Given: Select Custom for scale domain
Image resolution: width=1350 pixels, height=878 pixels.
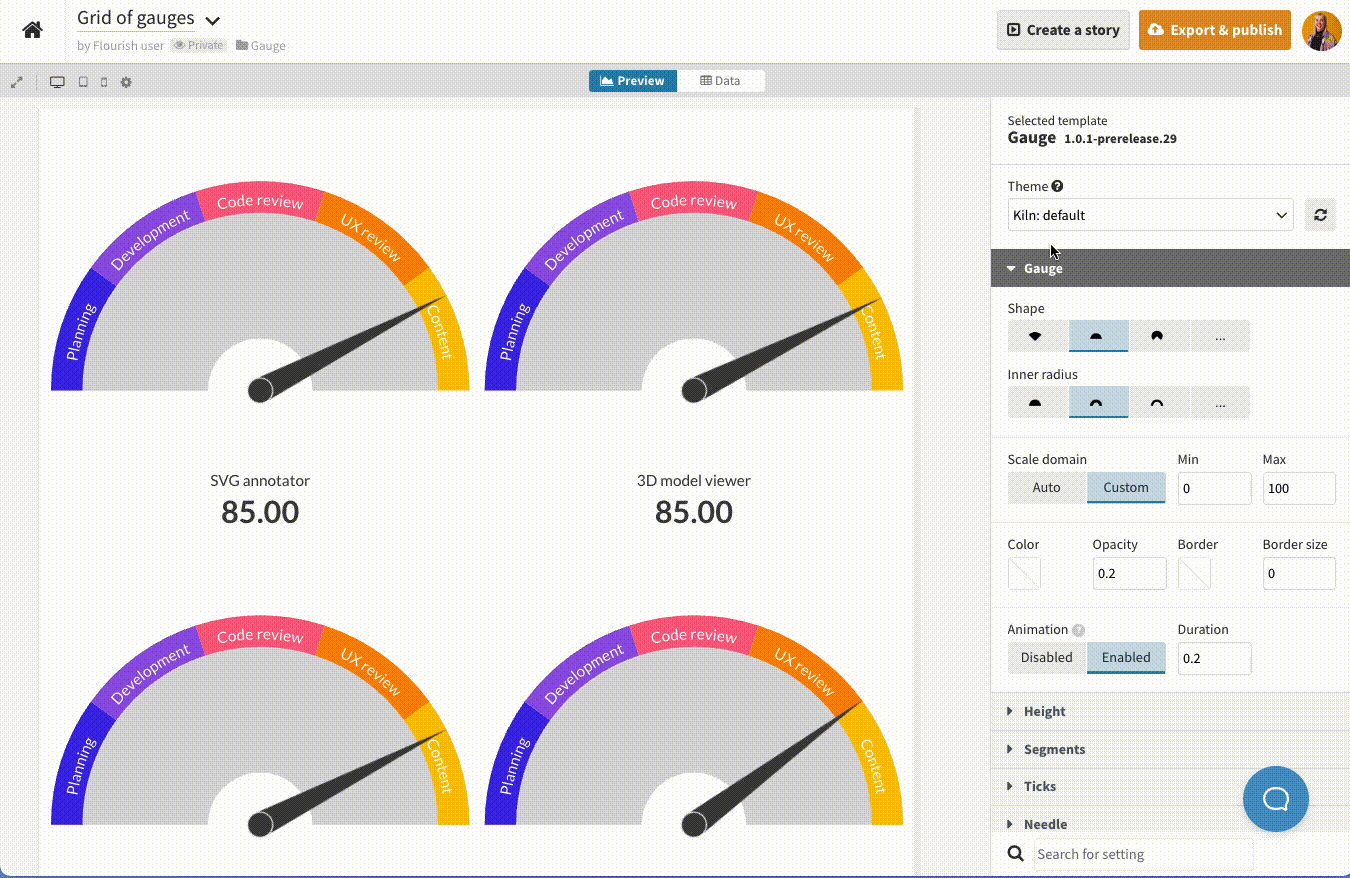Looking at the screenshot, I should tap(1126, 487).
